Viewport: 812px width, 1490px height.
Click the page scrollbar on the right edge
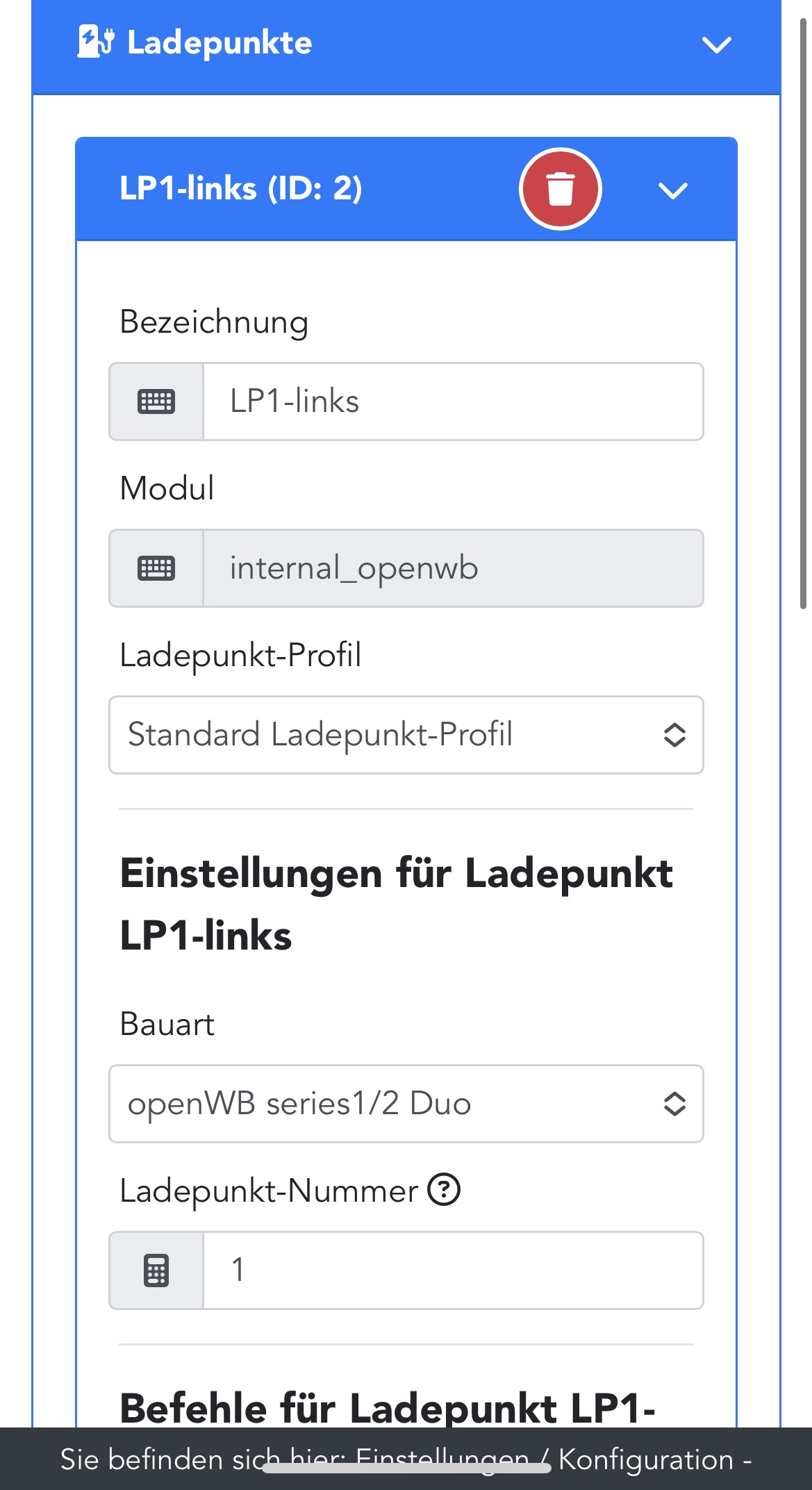coord(803,313)
